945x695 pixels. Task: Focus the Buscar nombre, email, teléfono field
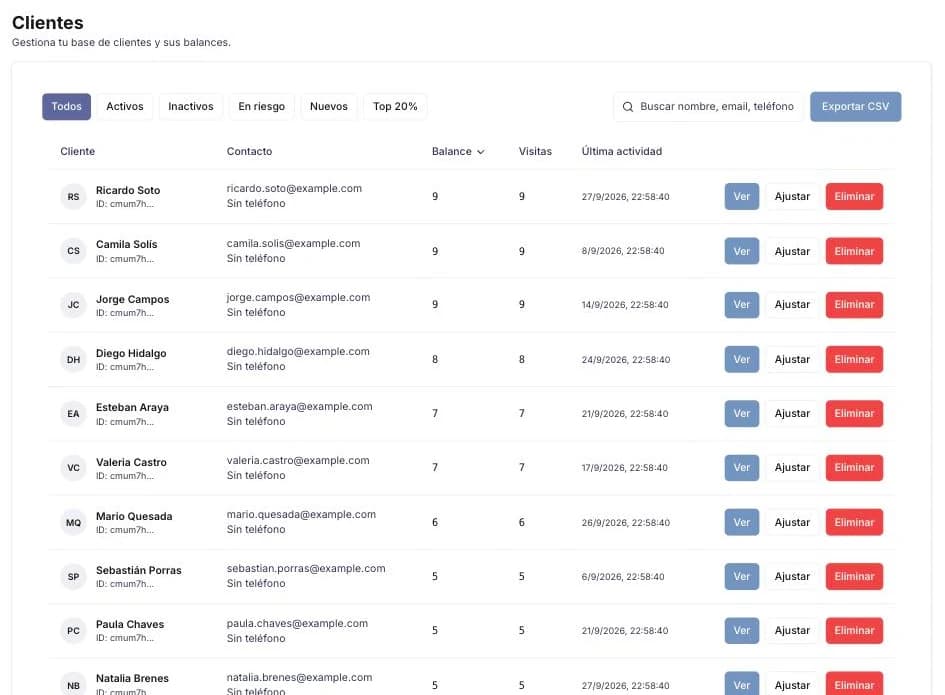708,107
